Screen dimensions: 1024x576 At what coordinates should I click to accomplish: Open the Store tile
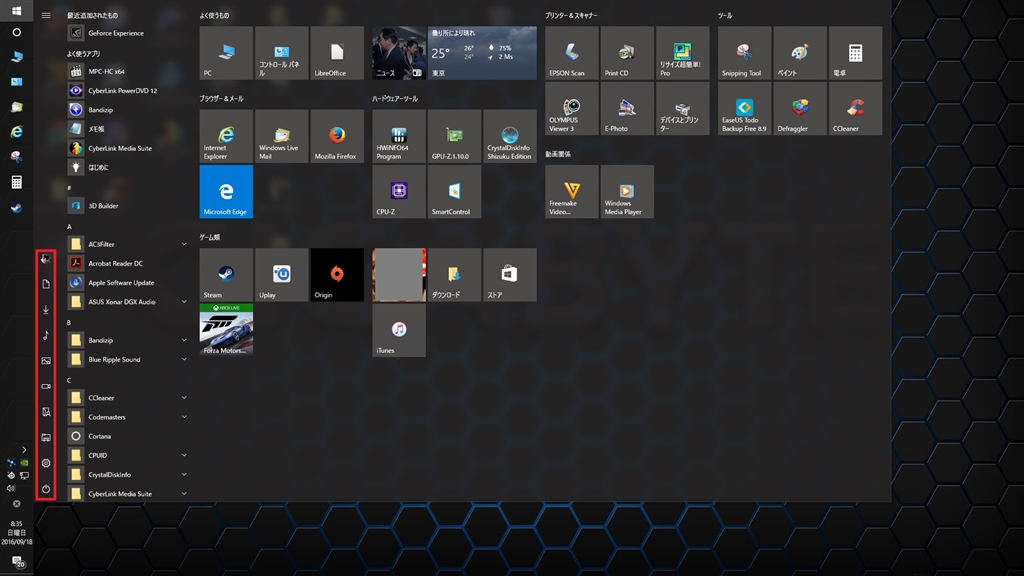tap(510, 274)
